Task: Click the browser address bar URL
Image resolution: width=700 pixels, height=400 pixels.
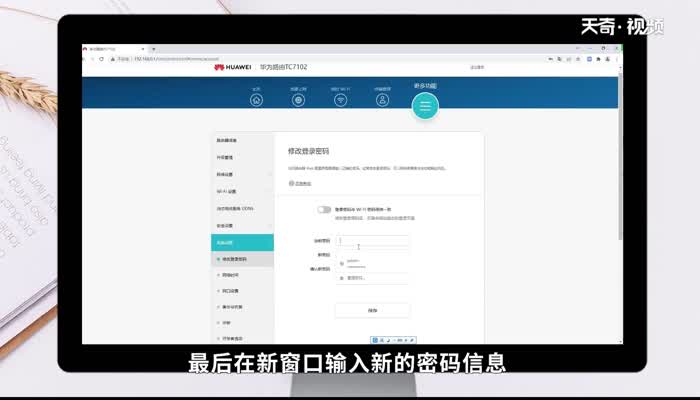Action: tap(176, 59)
